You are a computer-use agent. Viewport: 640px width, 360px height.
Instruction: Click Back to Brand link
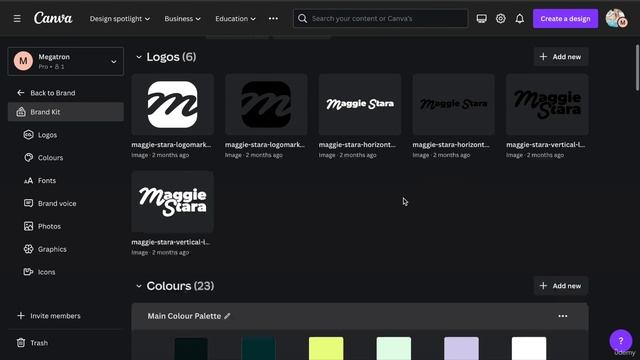click(53, 93)
